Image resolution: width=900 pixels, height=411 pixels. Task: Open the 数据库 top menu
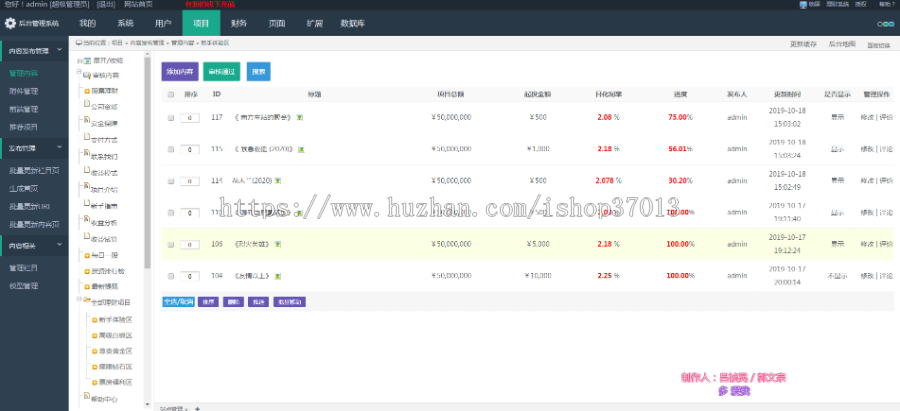point(352,24)
